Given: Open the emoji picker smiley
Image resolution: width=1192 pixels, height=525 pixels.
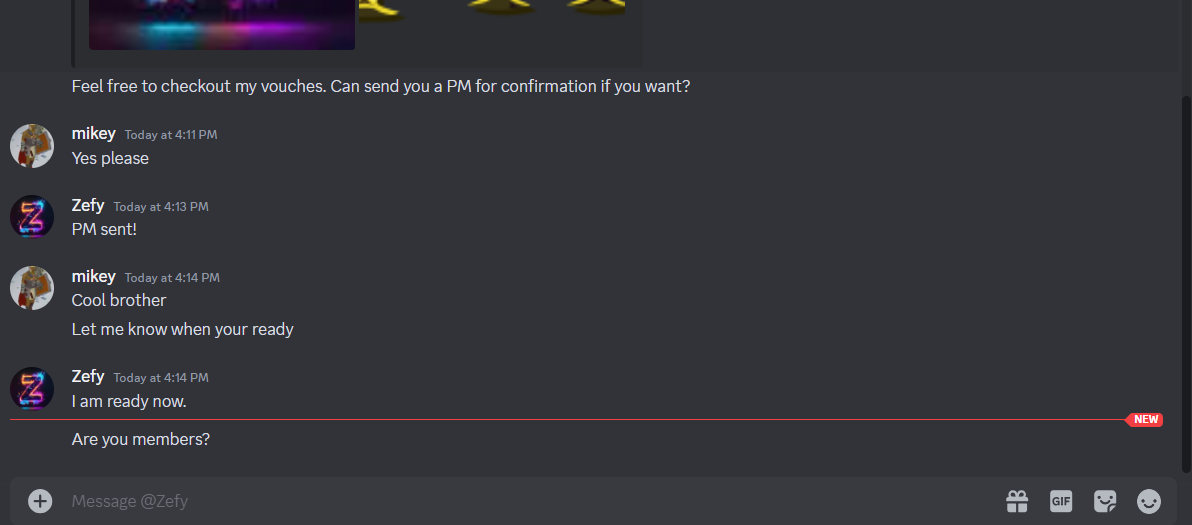Looking at the screenshot, I should point(1149,501).
